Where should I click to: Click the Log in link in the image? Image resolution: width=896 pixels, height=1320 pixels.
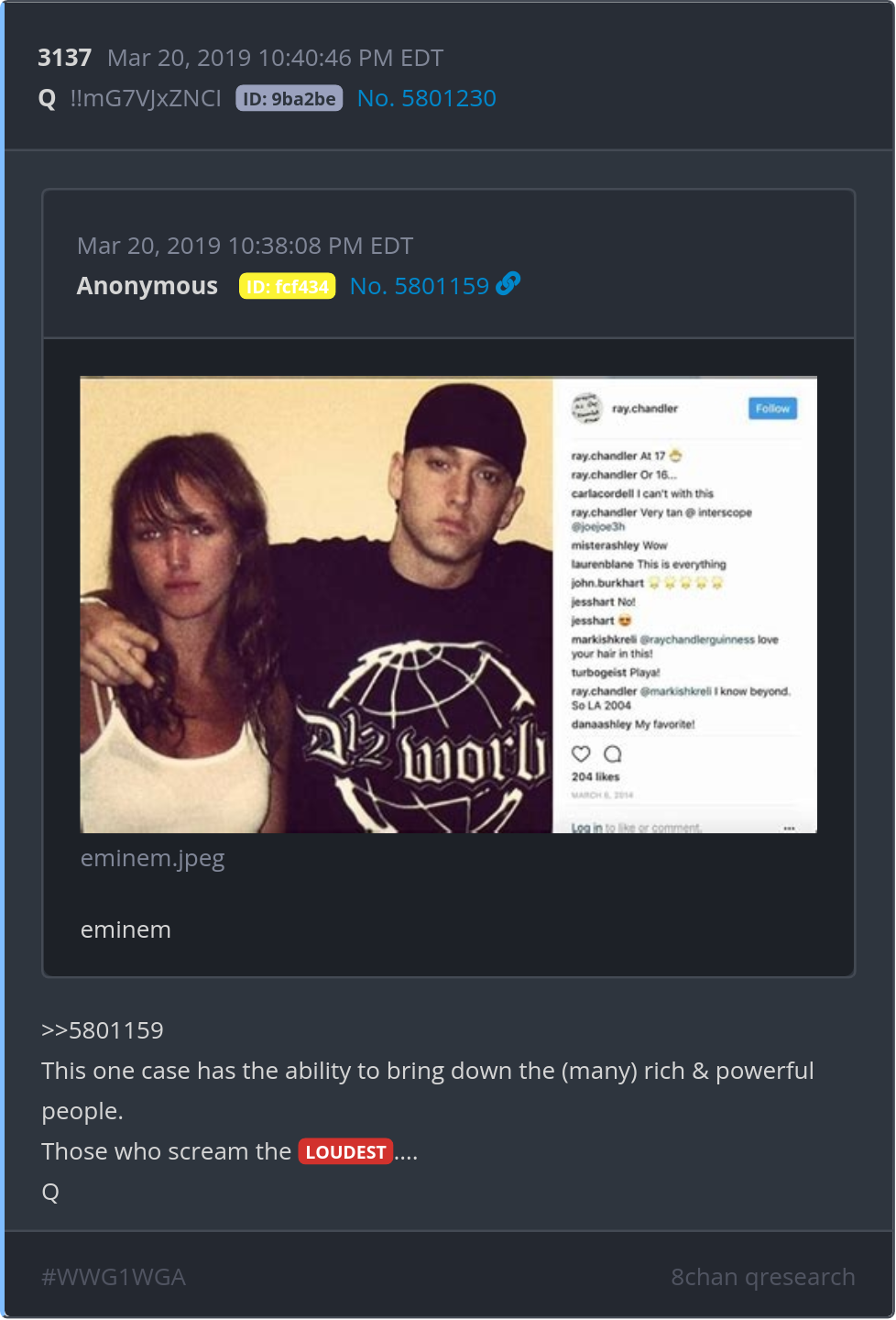[x=586, y=828]
